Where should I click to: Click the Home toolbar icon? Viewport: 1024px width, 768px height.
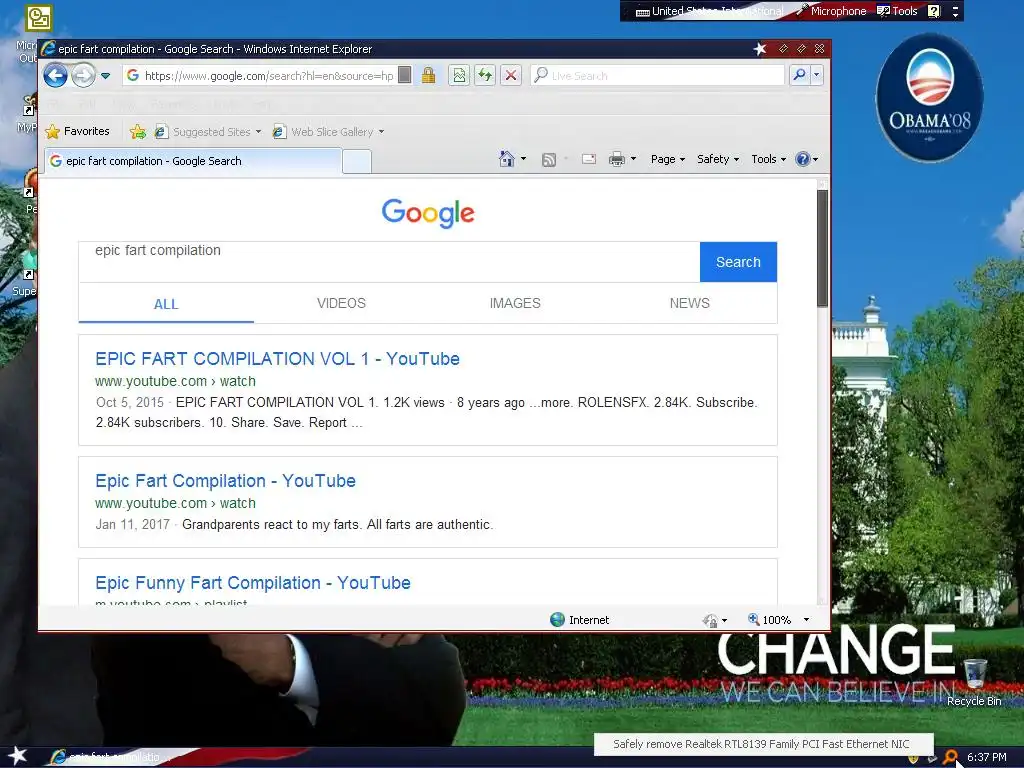click(507, 159)
